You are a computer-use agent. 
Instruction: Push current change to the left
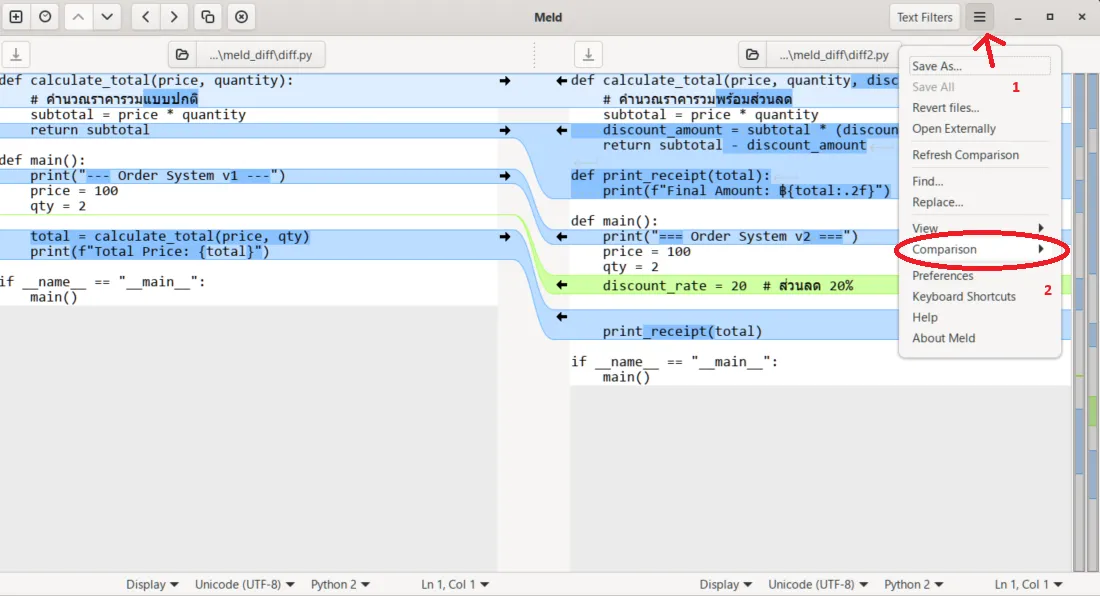[145, 17]
